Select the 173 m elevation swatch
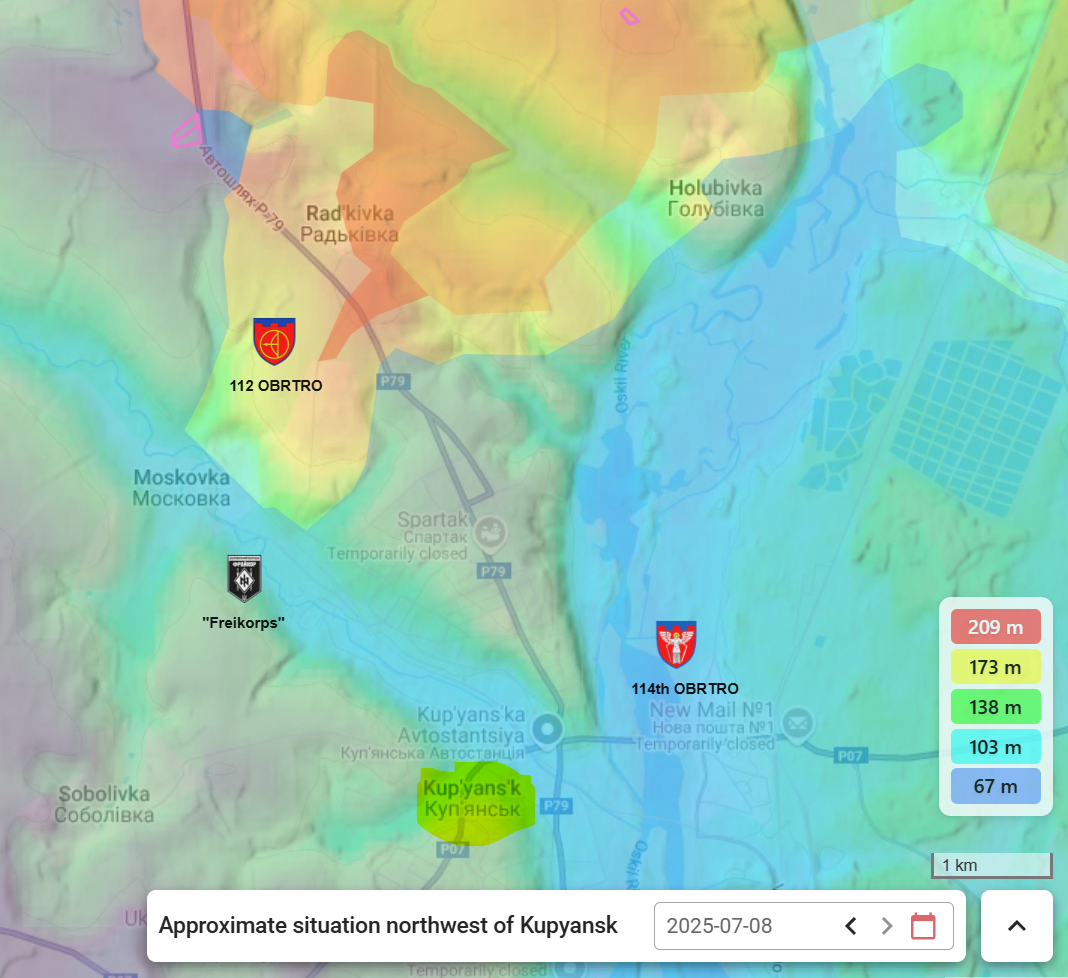 click(x=995, y=667)
